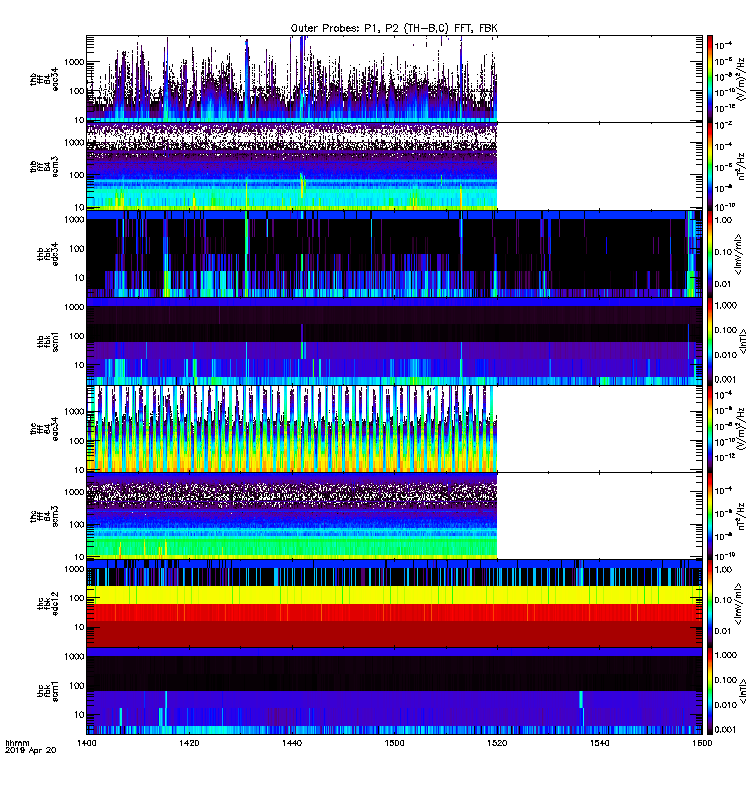Click the '2019 Apr 20' date label
This screenshot has height=800, width=750.
30,750
